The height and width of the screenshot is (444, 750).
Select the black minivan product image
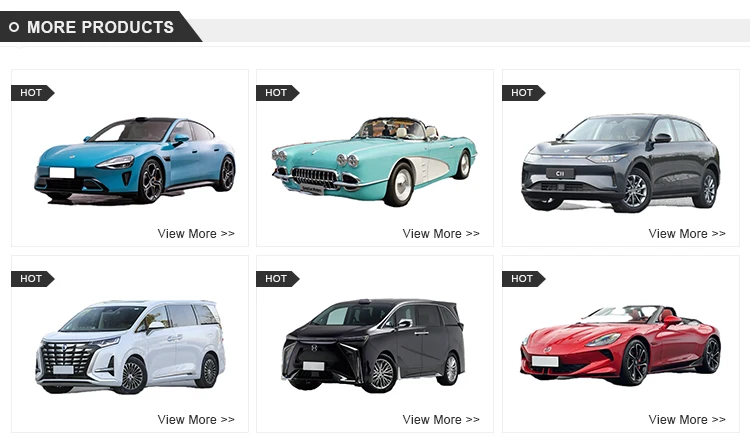(x=373, y=345)
